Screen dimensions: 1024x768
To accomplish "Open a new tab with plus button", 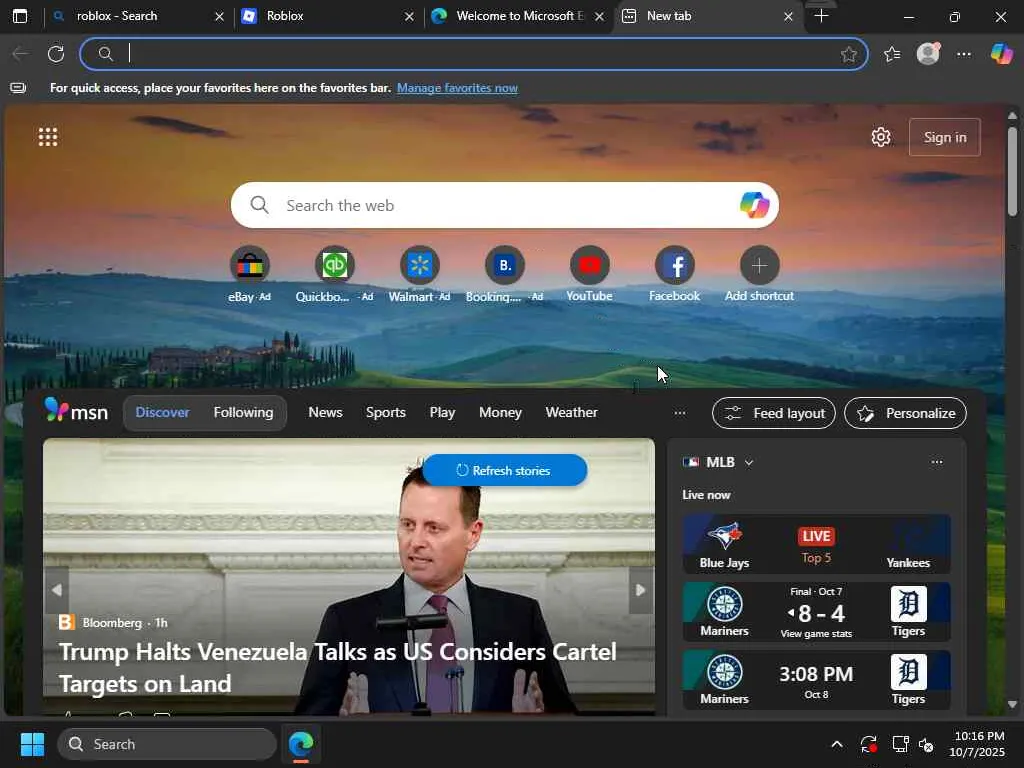I will click(822, 16).
